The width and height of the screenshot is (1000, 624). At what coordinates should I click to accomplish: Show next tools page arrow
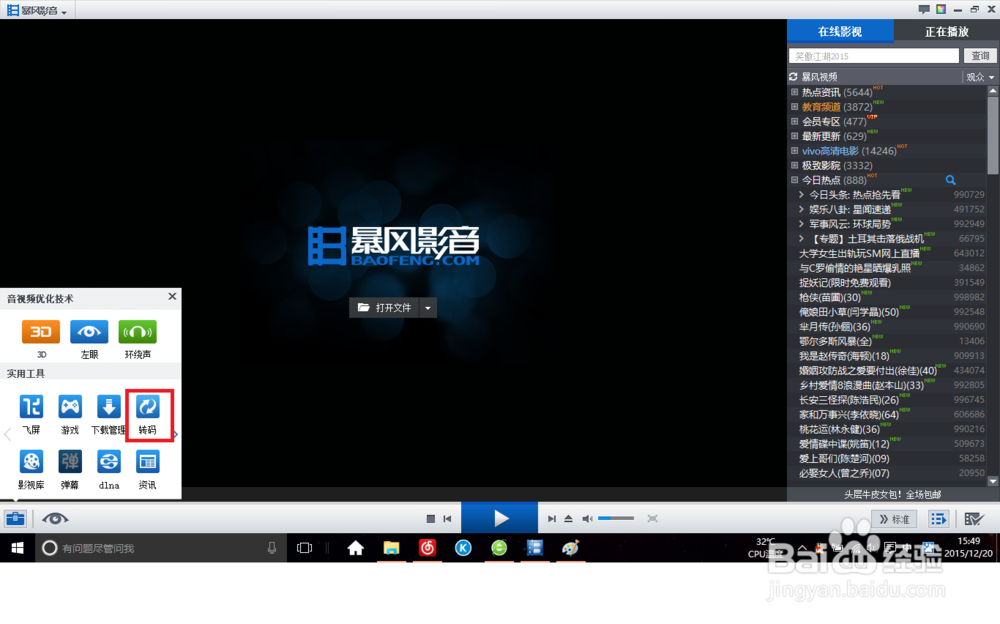click(x=175, y=435)
